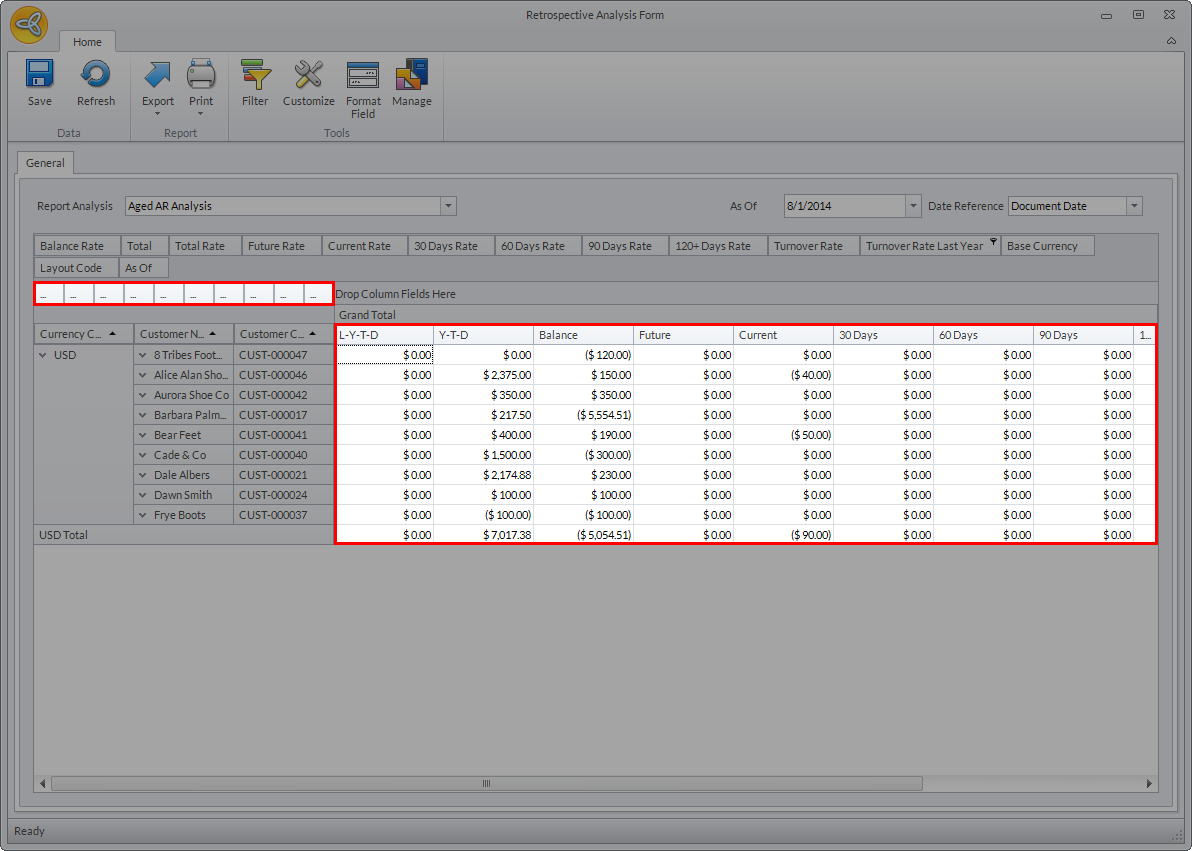Switch to the Home ribbon tab
This screenshot has width=1192, height=851.
[x=87, y=42]
